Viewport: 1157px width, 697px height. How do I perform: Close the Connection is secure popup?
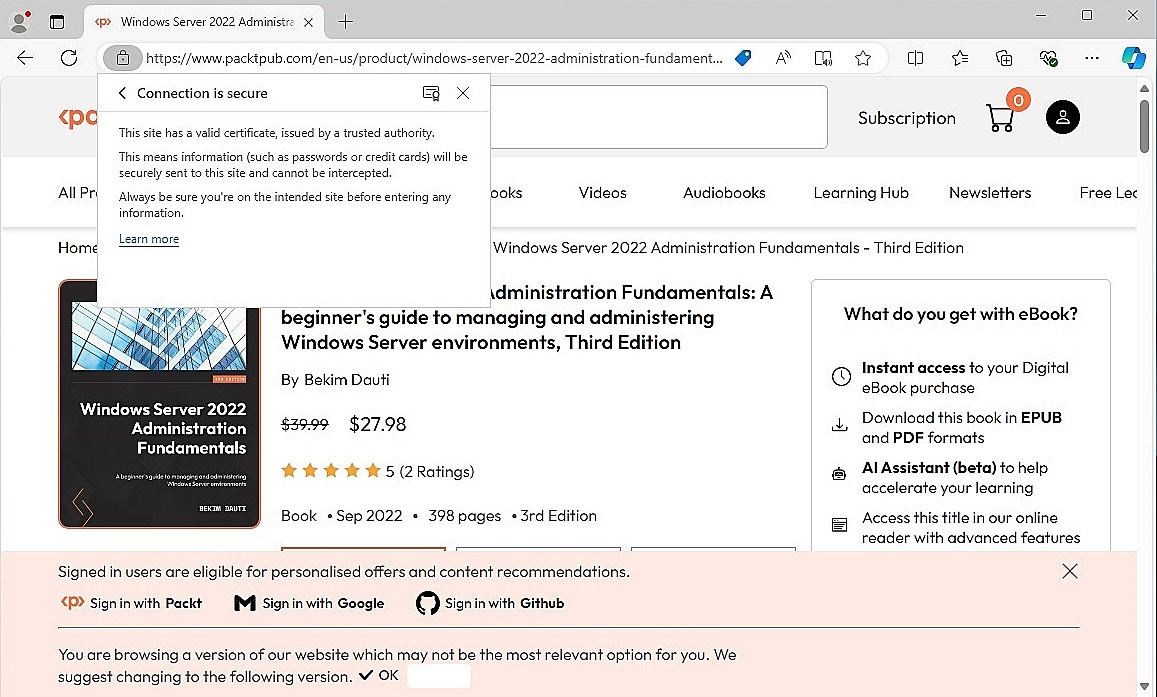[x=463, y=93]
